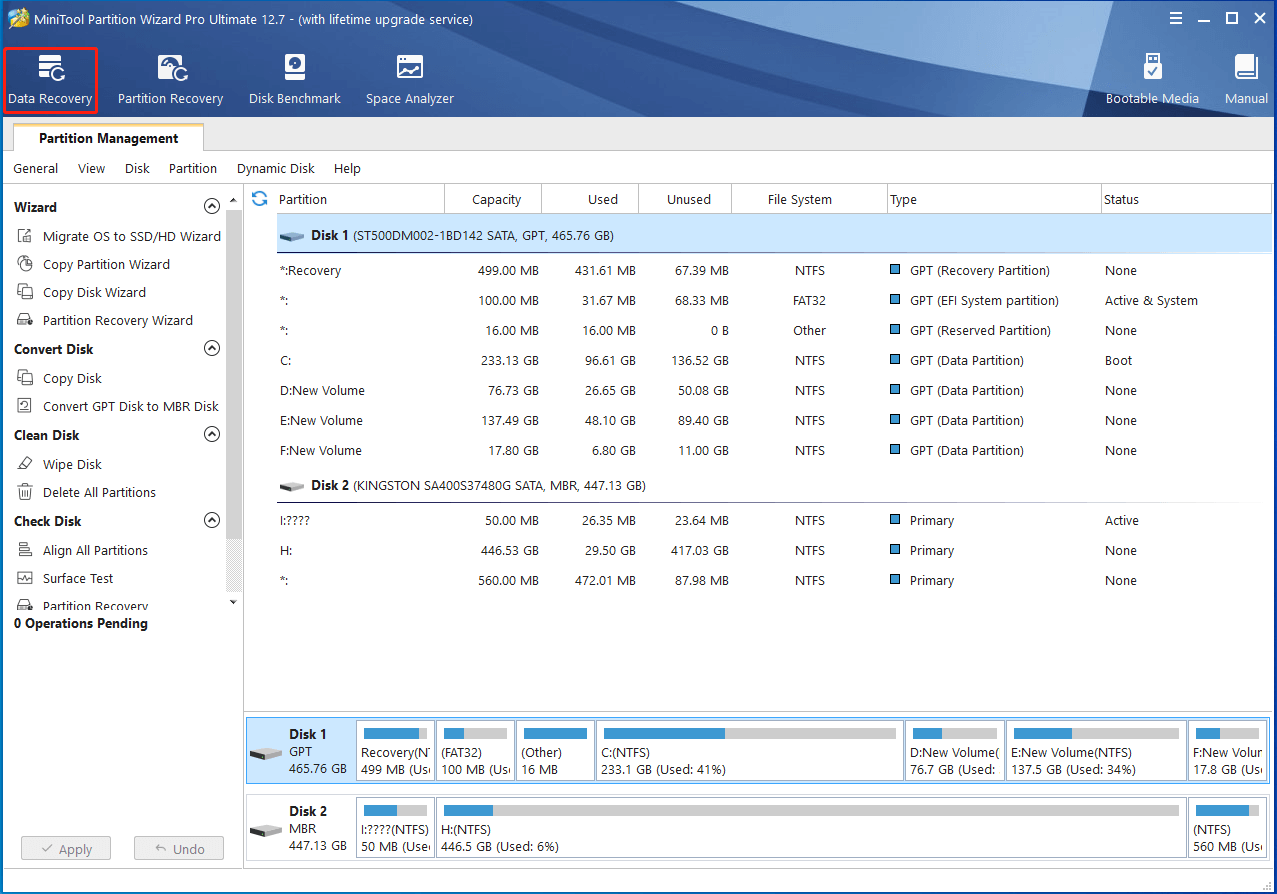The width and height of the screenshot is (1277, 894).
Task: Select the E:New Volume partition row
Action: 774,420
